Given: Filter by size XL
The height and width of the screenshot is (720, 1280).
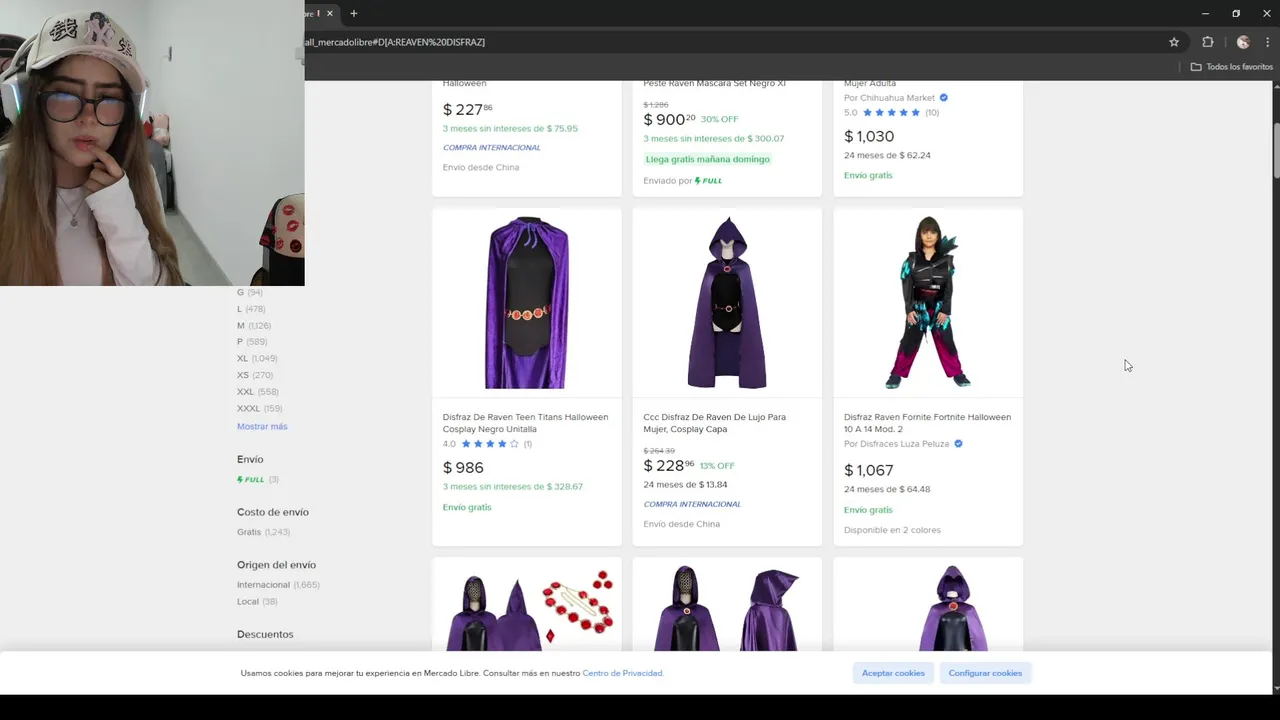Looking at the screenshot, I should [x=257, y=358].
